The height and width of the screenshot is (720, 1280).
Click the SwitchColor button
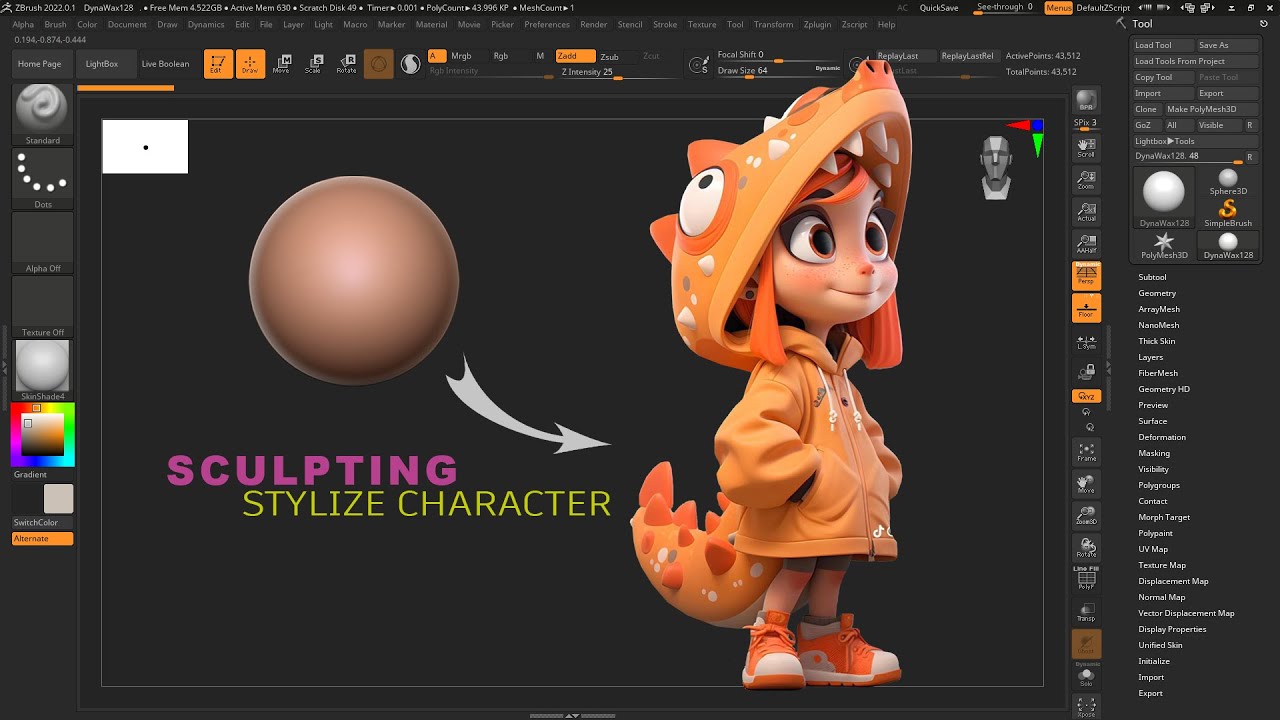42,522
